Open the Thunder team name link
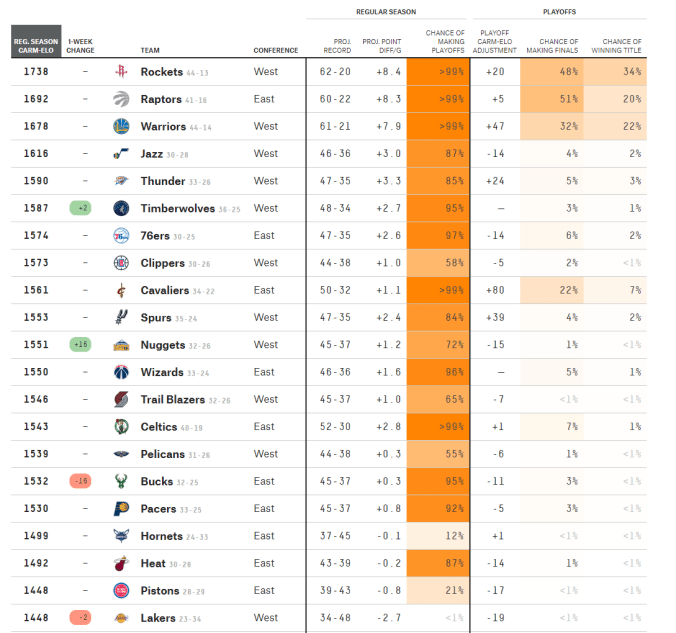 [x=162, y=181]
